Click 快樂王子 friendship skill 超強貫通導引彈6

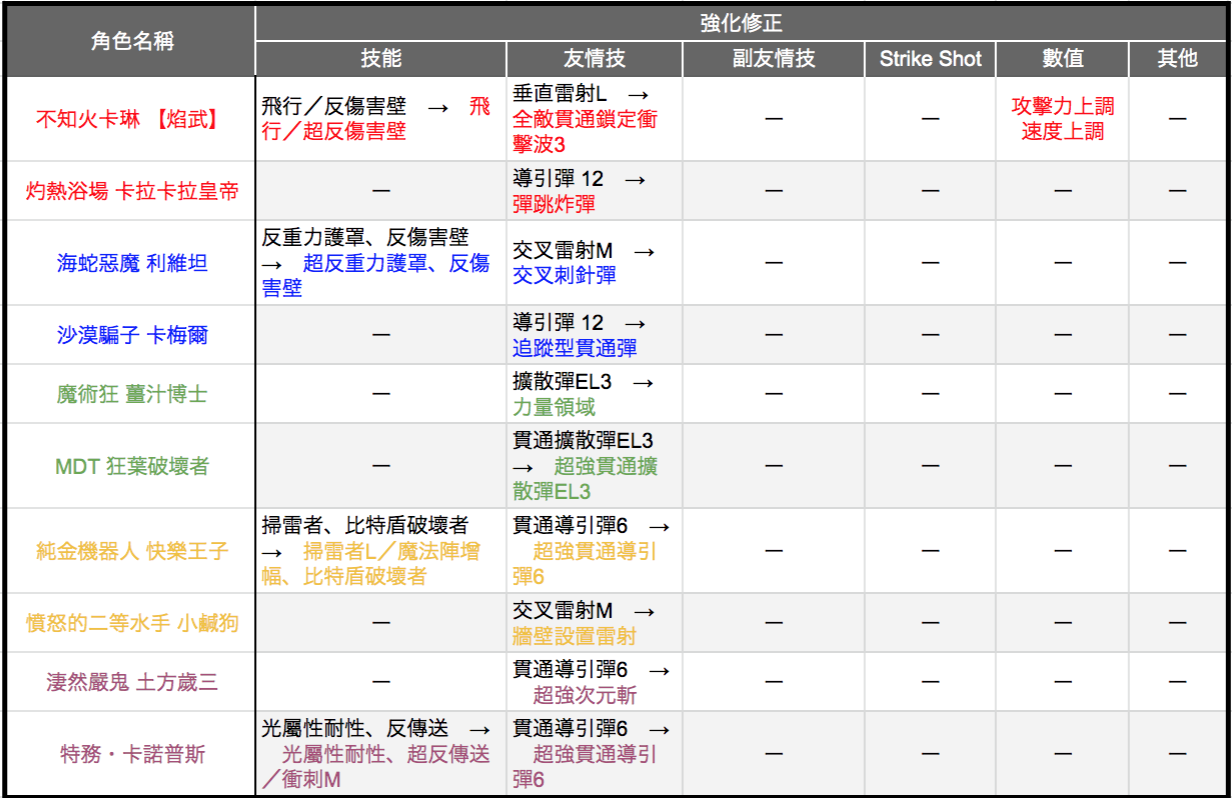coord(595,551)
